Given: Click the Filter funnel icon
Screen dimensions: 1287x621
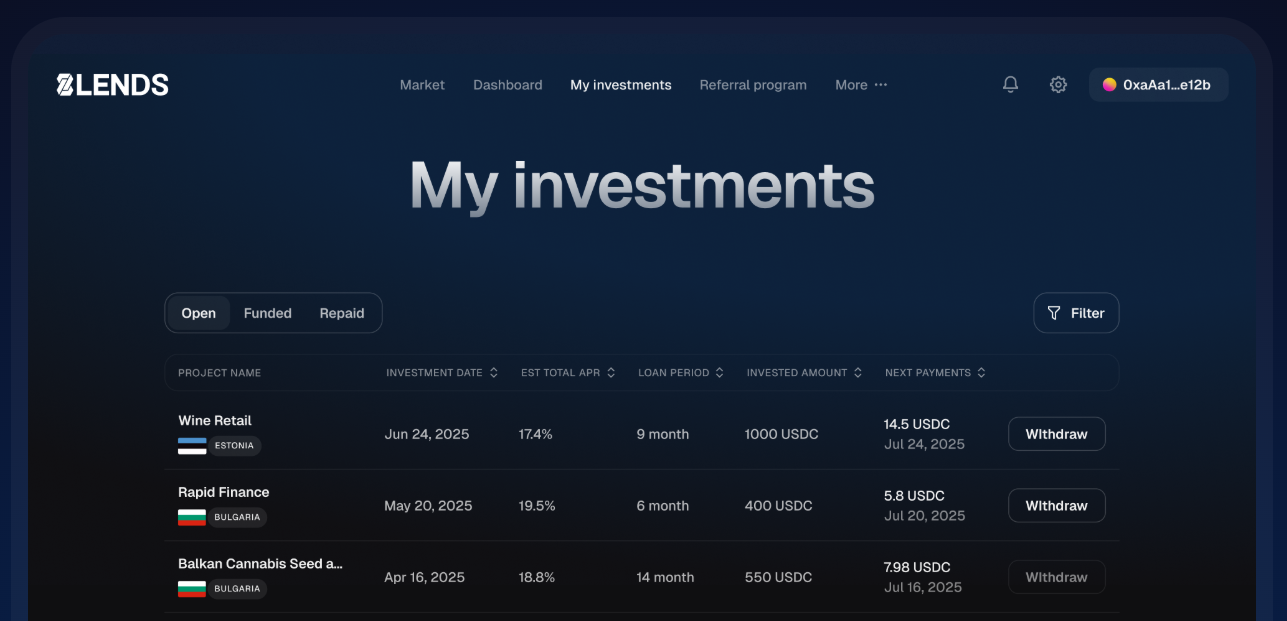Looking at the screenshot, I should point(1054,312).
